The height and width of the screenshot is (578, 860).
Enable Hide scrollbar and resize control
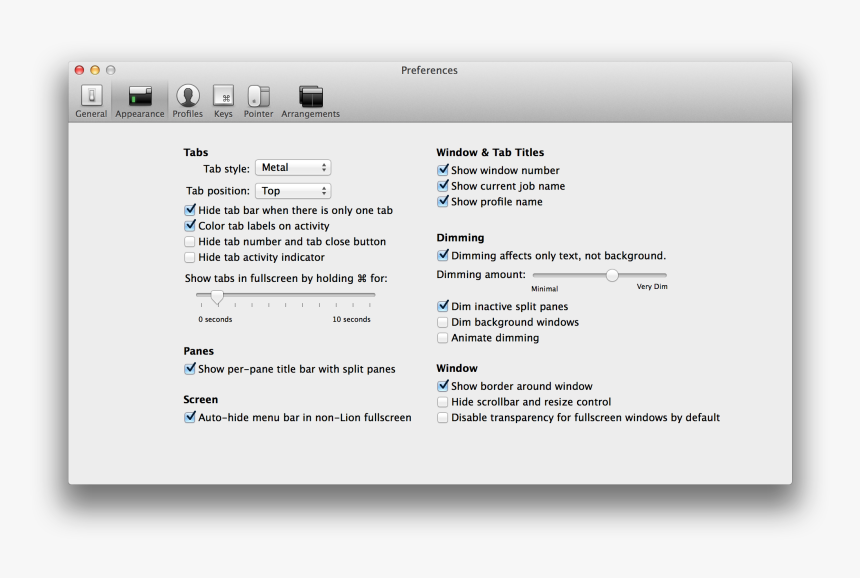[x=443, y=402]
